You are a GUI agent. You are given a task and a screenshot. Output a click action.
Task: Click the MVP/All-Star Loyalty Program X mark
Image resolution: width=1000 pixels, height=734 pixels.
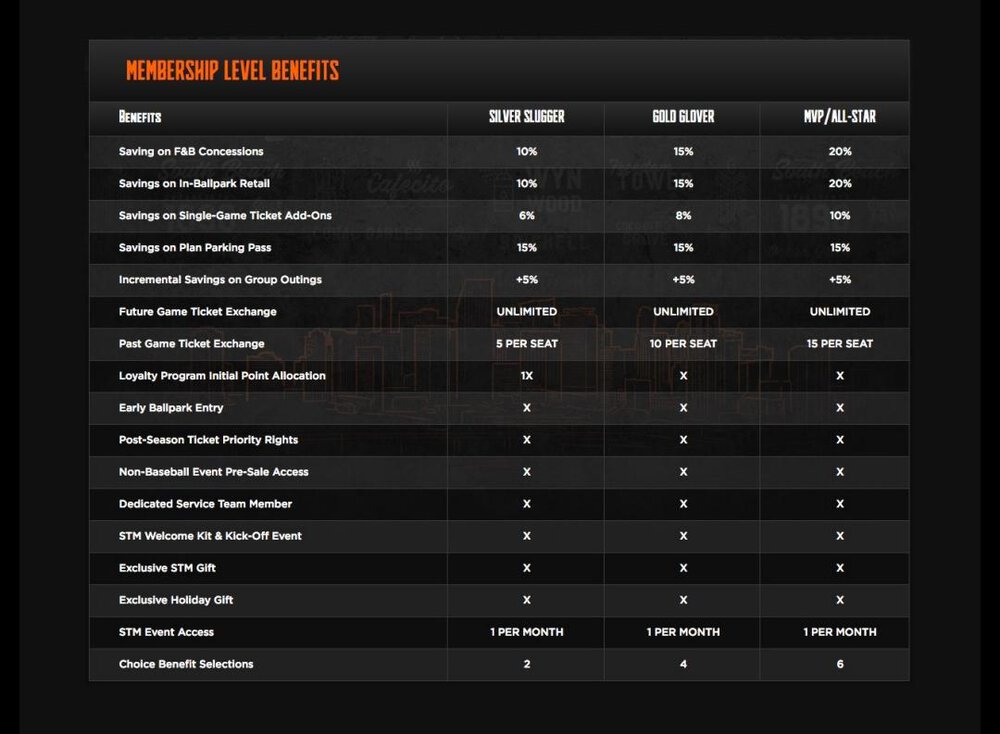tap(840, 376)
